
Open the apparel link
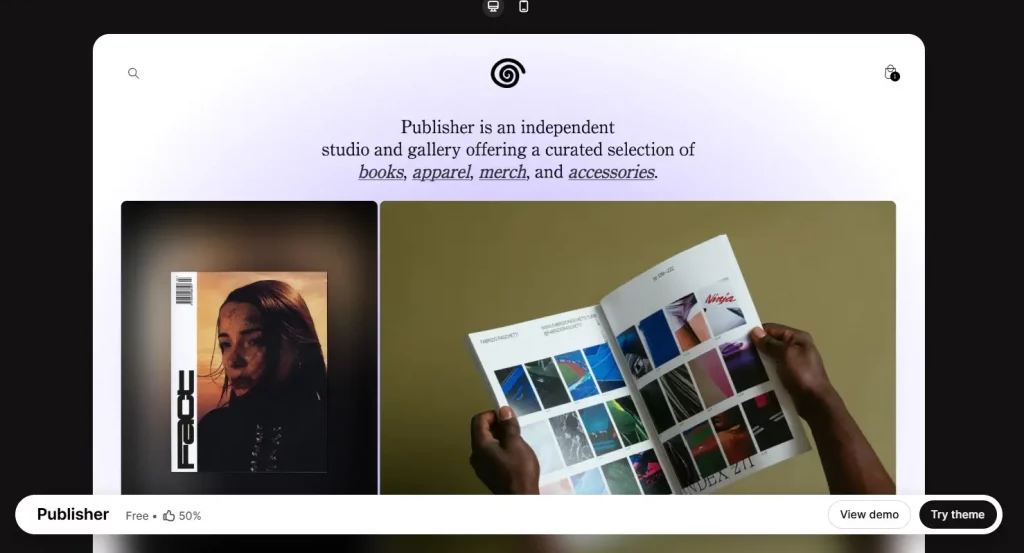click(441, 172)
